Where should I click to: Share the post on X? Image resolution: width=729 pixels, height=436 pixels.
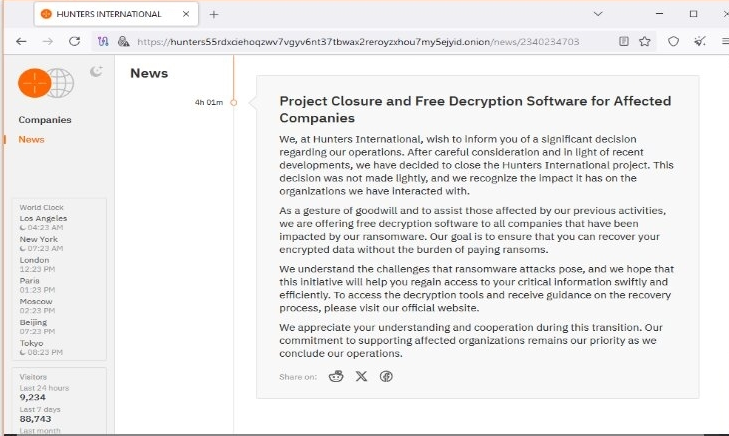tap(361, 377)
